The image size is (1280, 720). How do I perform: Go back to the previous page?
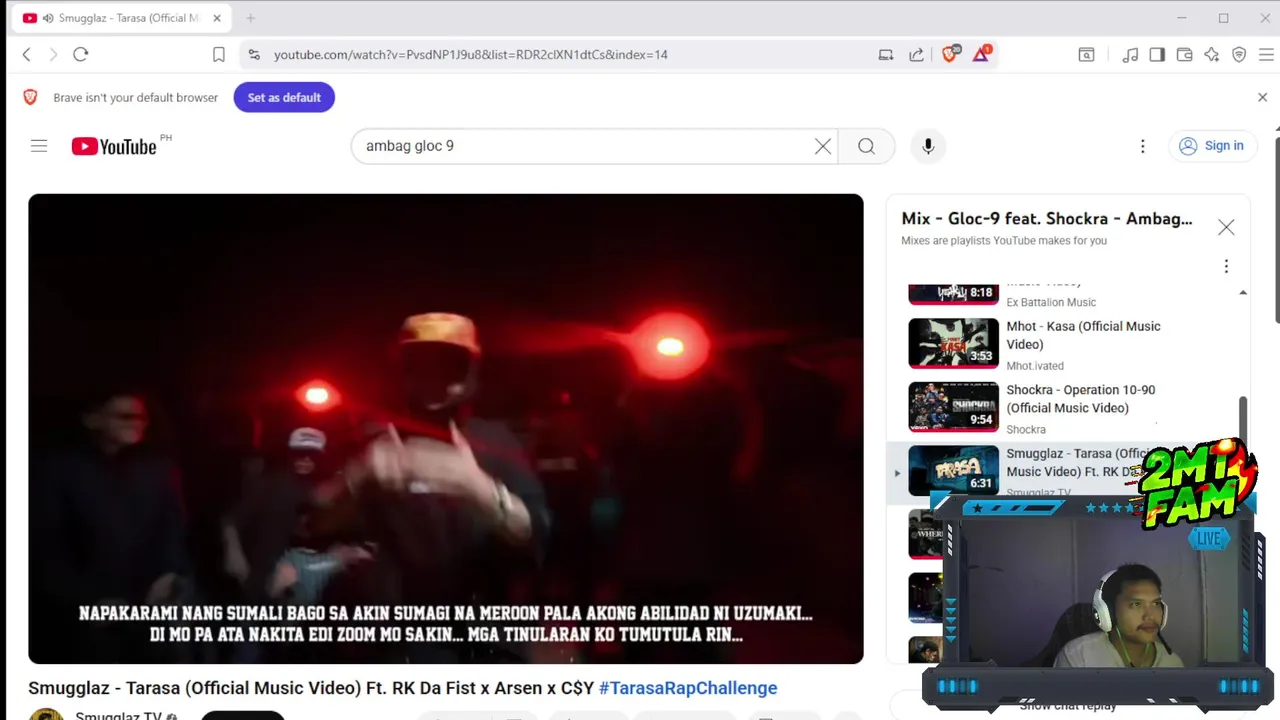(x=27, y=55)
